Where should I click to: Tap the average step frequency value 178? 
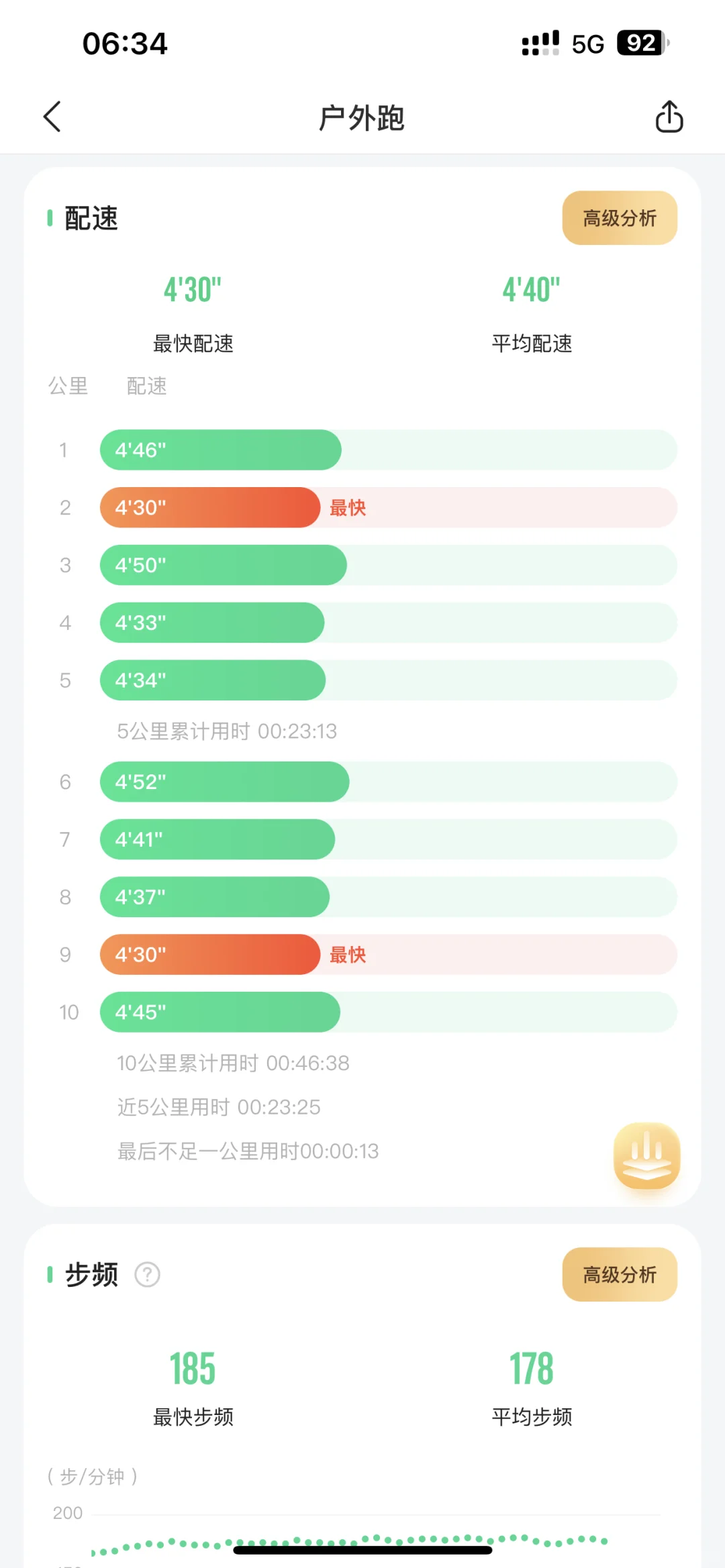[x=532, y=1369]
